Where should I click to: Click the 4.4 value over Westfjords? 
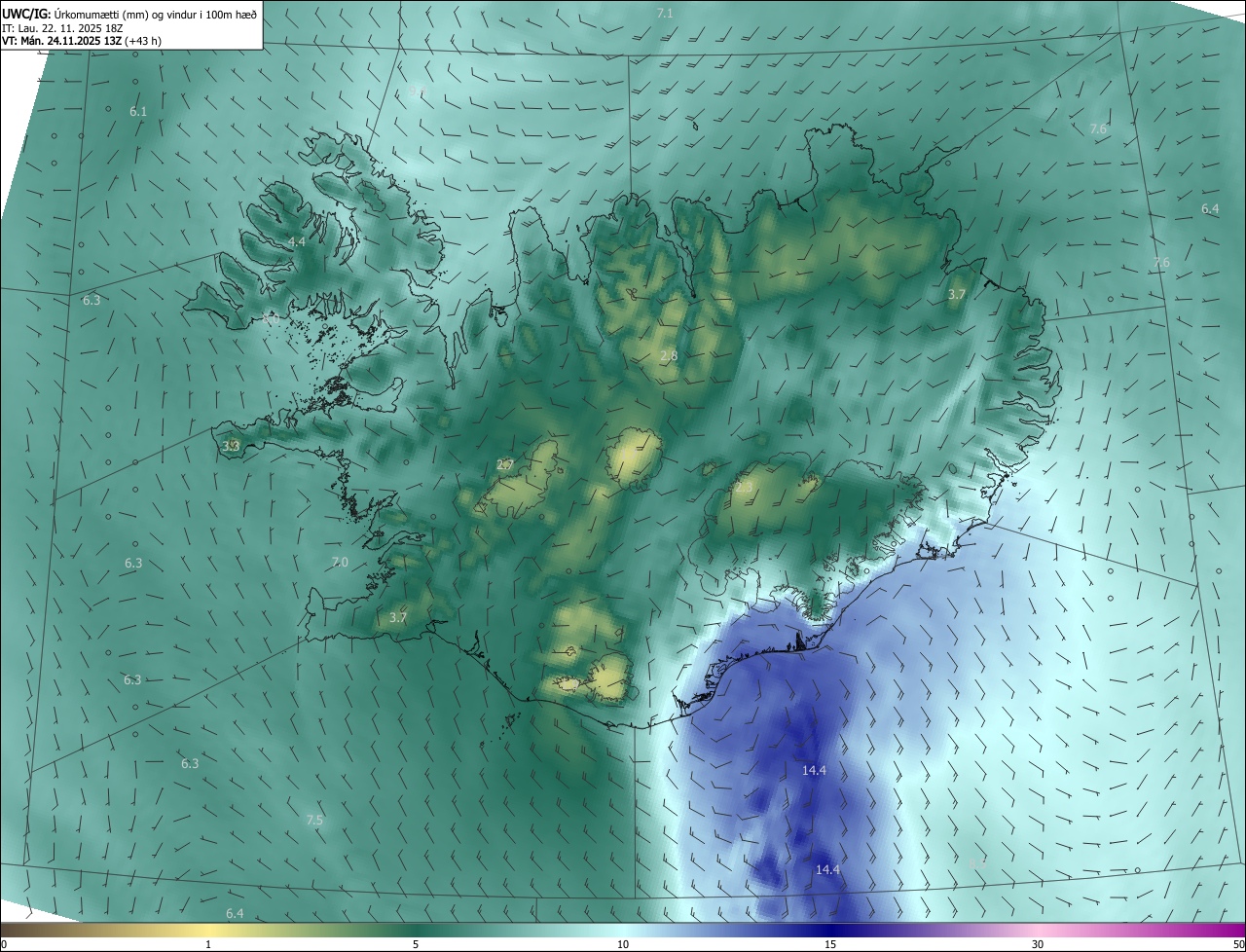[296, 241]
